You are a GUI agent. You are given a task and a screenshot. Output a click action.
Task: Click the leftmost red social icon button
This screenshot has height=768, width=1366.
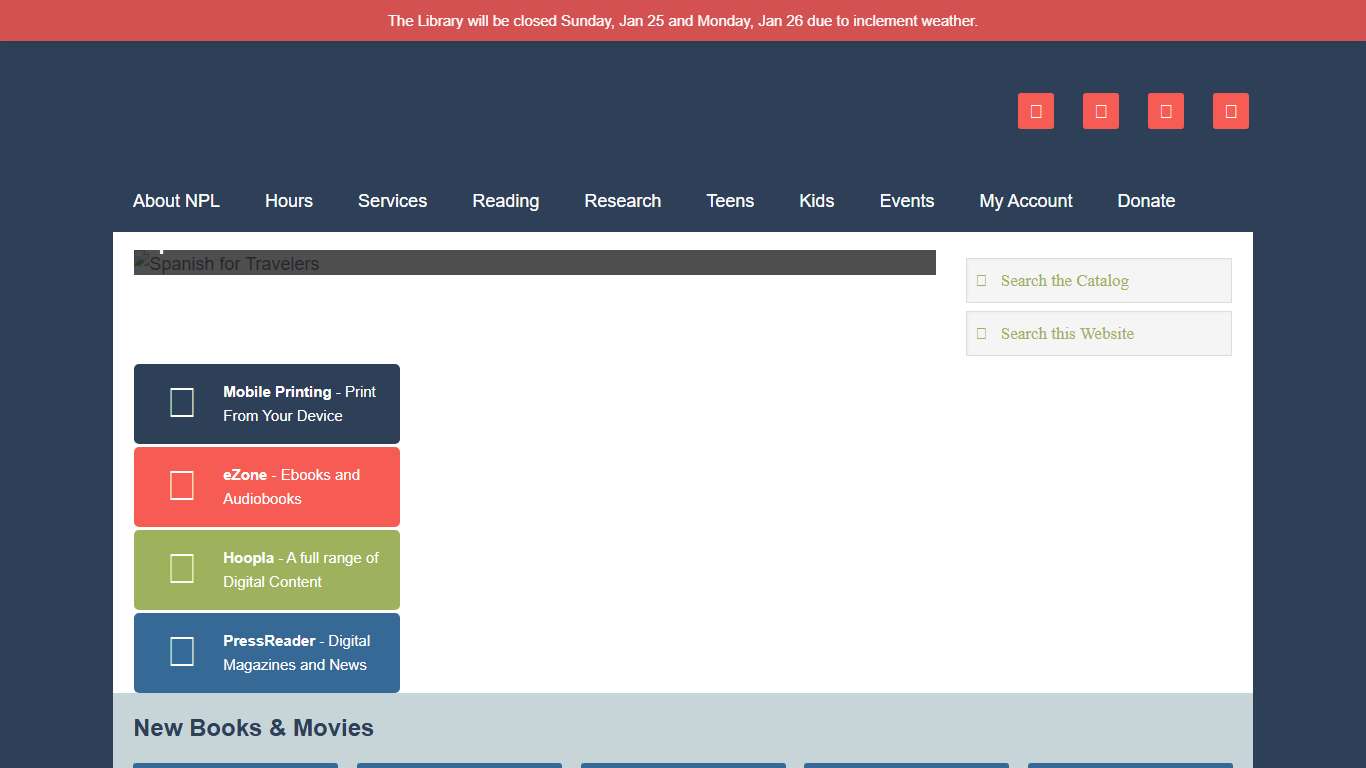click(x=1036, y=111)
